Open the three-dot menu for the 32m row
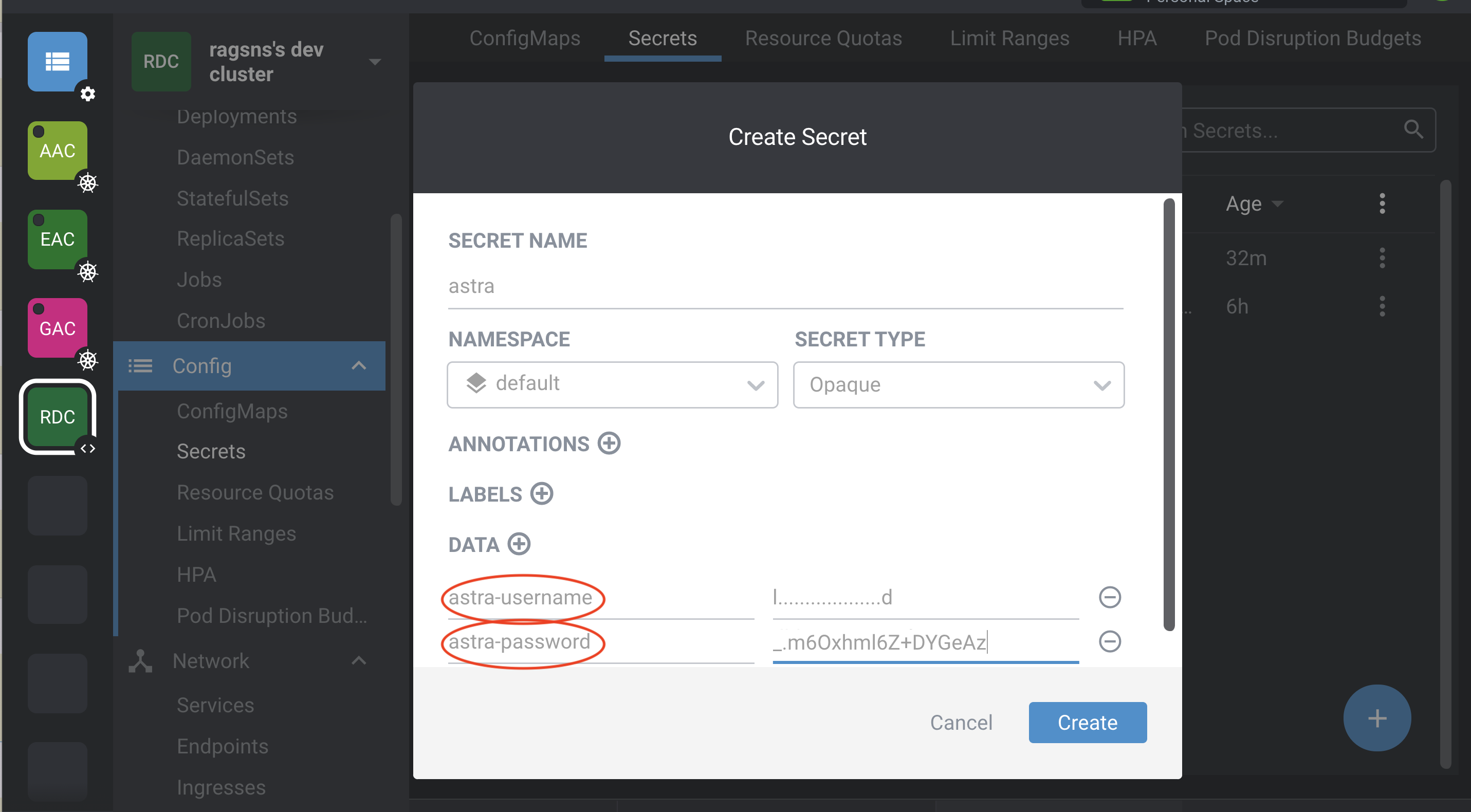Screen dimensions: 1471x812 (x=1382, y=258)
